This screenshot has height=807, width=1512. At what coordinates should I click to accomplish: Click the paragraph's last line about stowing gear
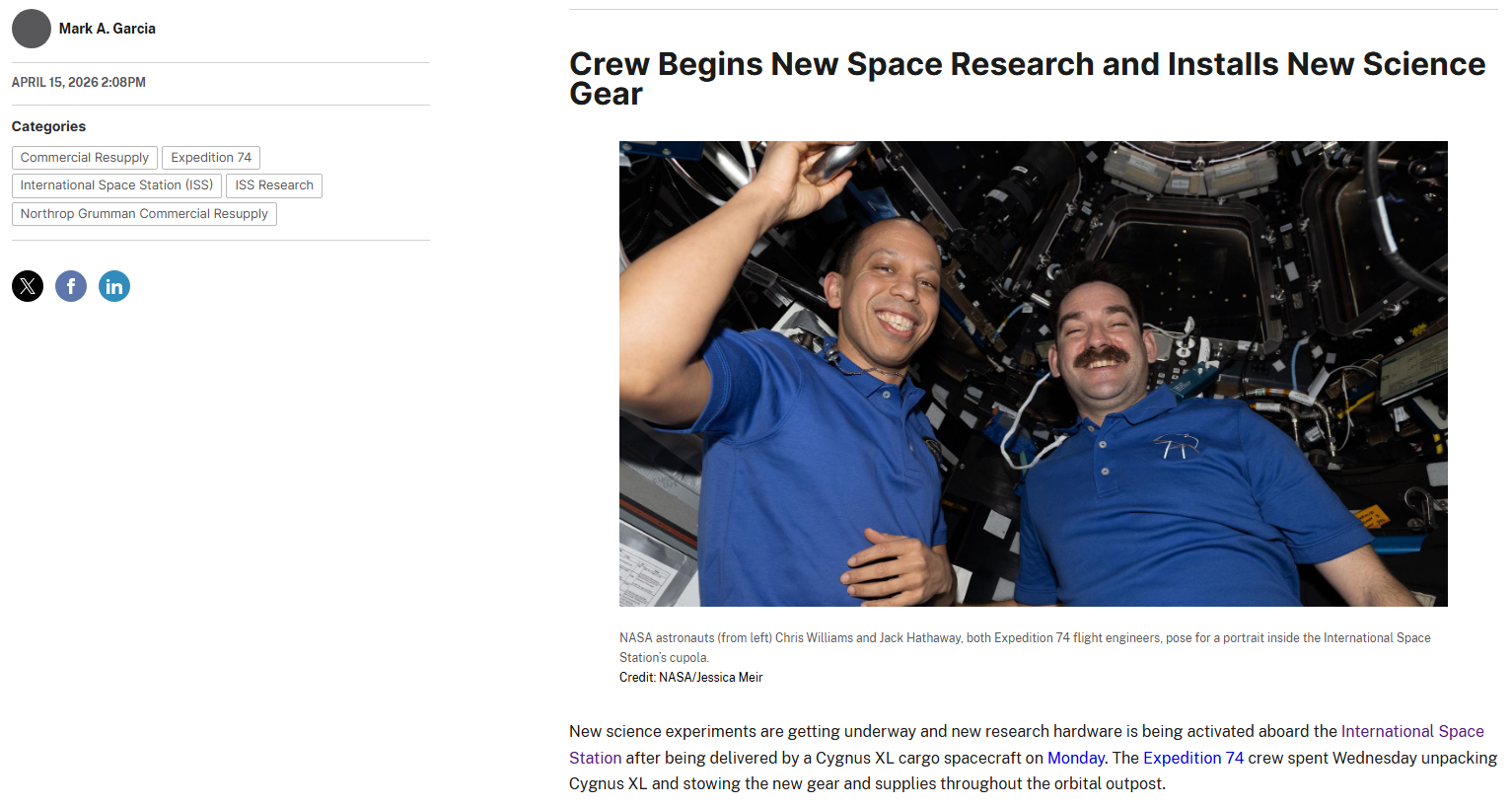(x=866, y=783)
